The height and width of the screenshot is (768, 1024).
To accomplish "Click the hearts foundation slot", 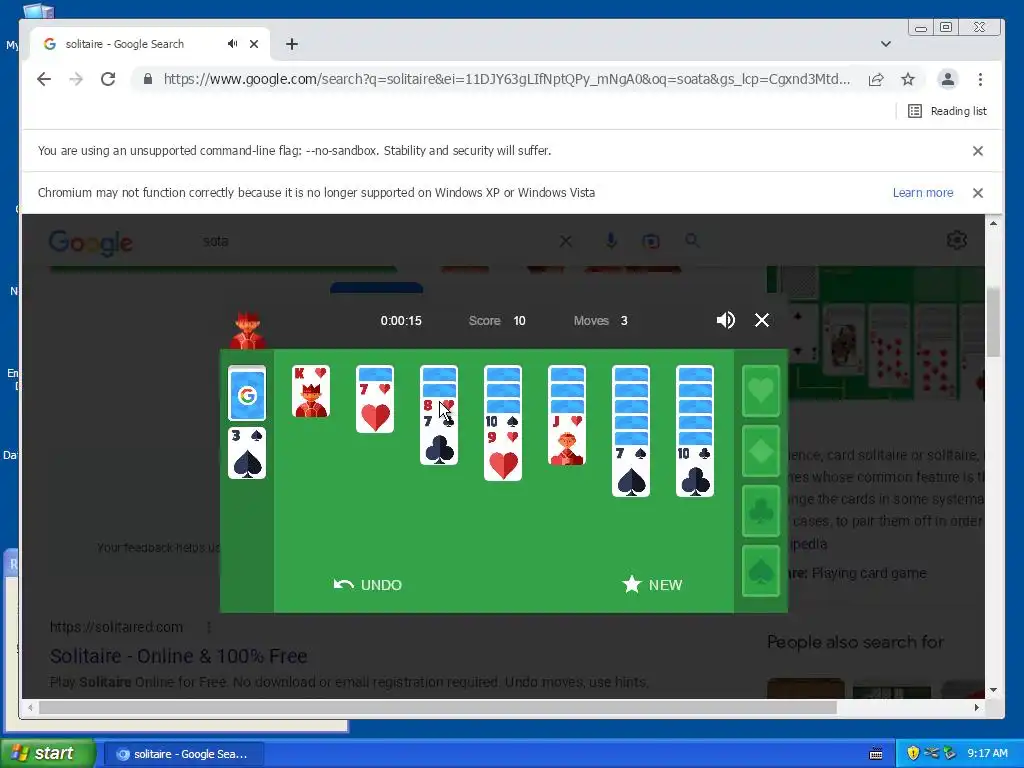I will click(761, 391).
